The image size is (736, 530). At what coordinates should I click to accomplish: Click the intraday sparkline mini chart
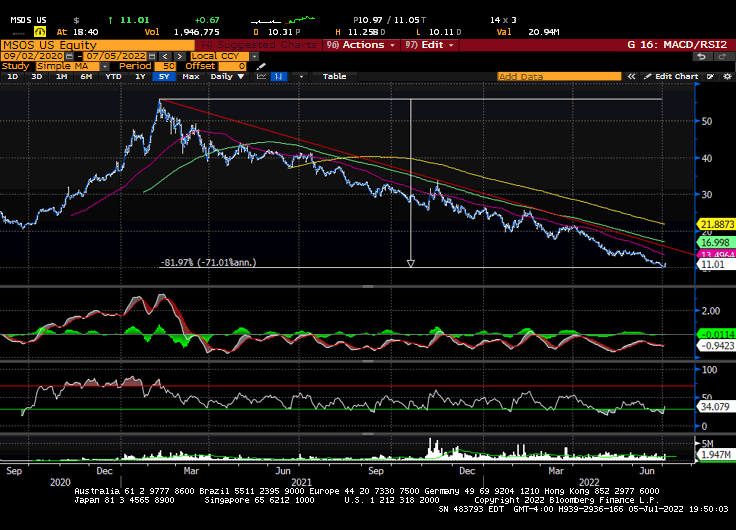283,20
